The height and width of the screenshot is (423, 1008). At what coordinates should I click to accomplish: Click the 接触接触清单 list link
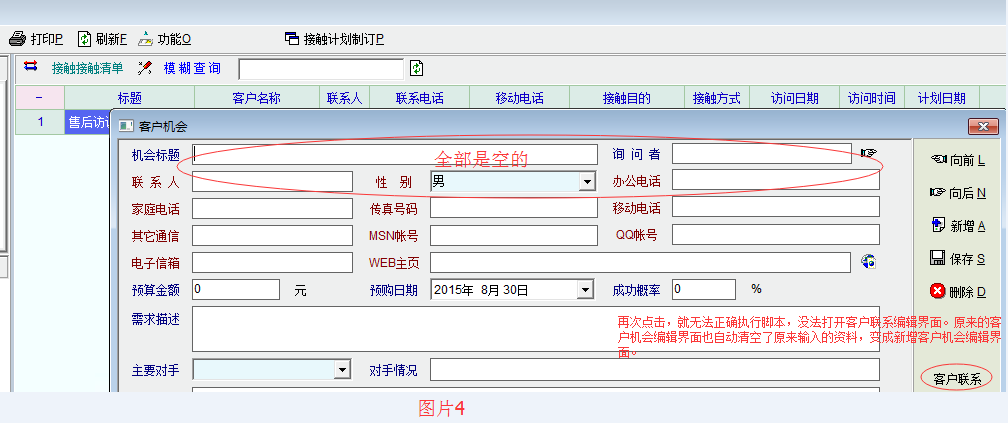[87, 68]
